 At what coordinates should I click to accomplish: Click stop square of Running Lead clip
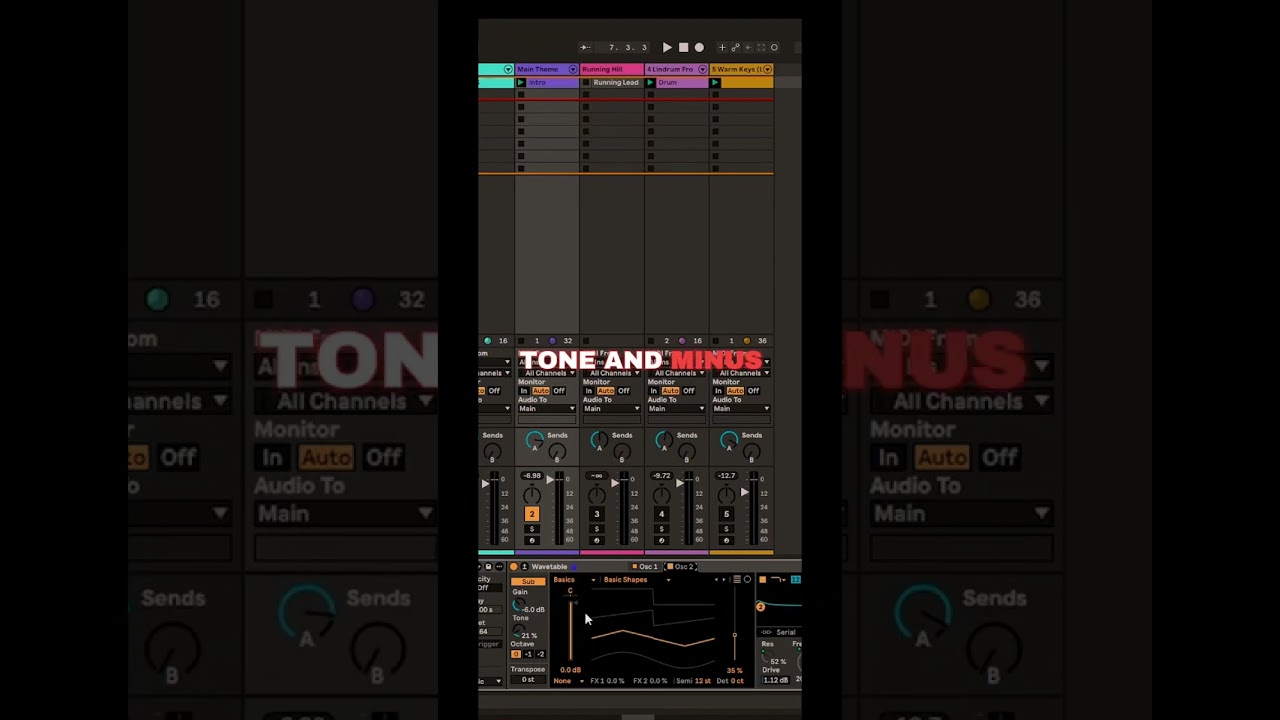tap(586, 82)
